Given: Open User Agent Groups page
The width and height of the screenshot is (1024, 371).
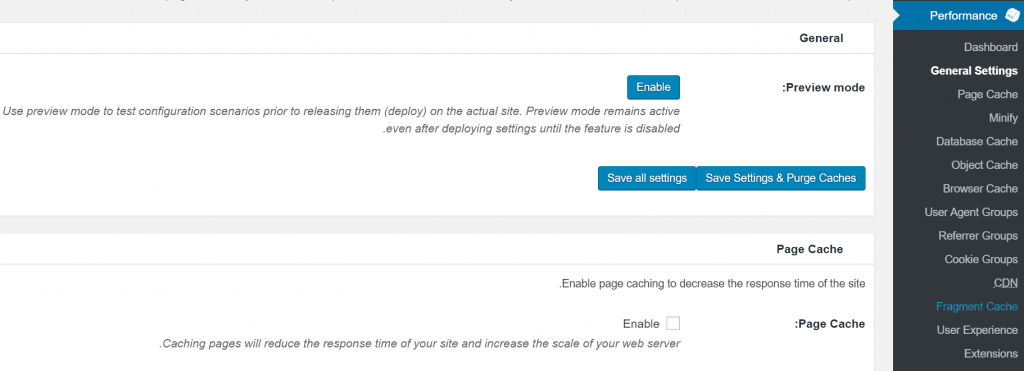Looking at the screenshot, I should [x=971, y=212].
